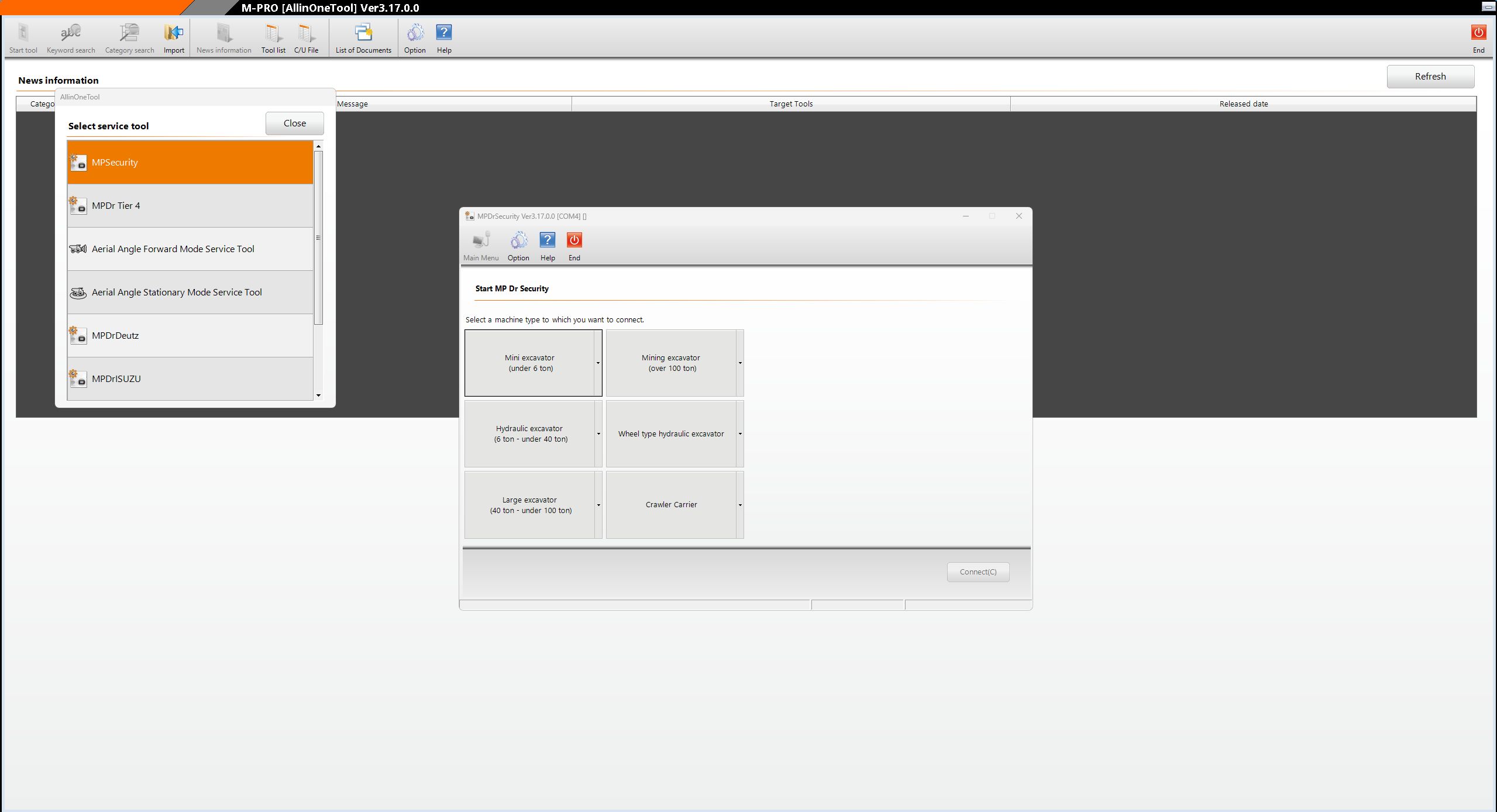Expand the Mining excavator dropdown arrow
Viewport: 1497px width, 812px height.
pos(740,363)
